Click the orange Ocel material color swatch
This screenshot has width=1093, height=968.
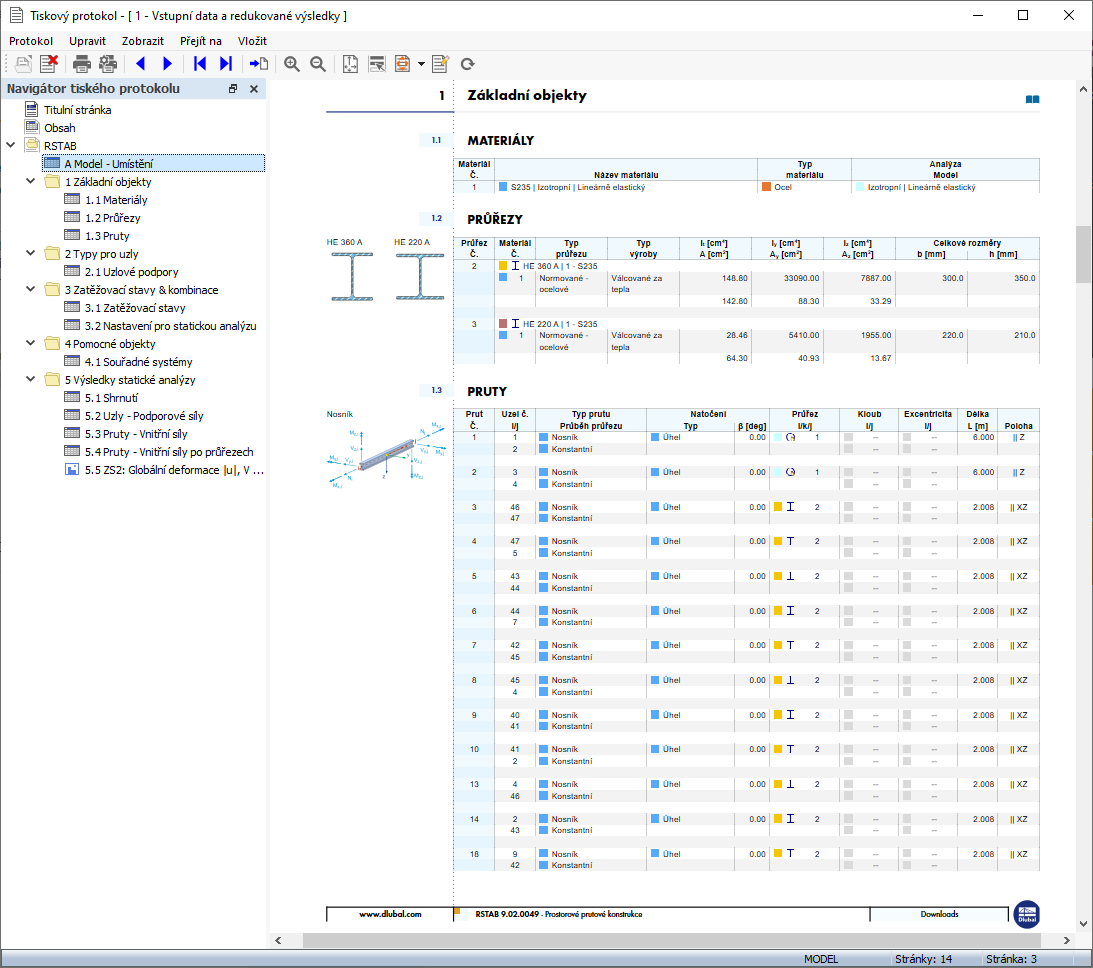767,187
